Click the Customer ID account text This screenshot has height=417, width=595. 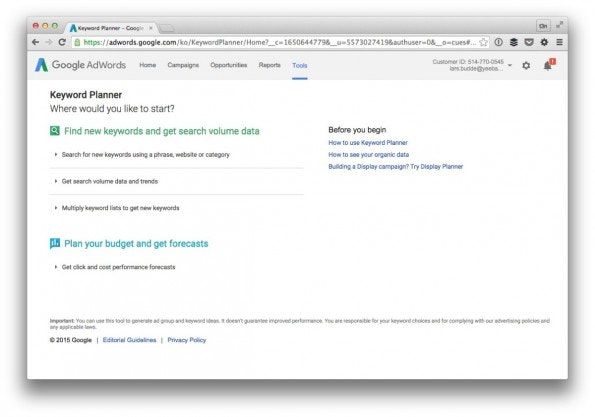[468, 61]
